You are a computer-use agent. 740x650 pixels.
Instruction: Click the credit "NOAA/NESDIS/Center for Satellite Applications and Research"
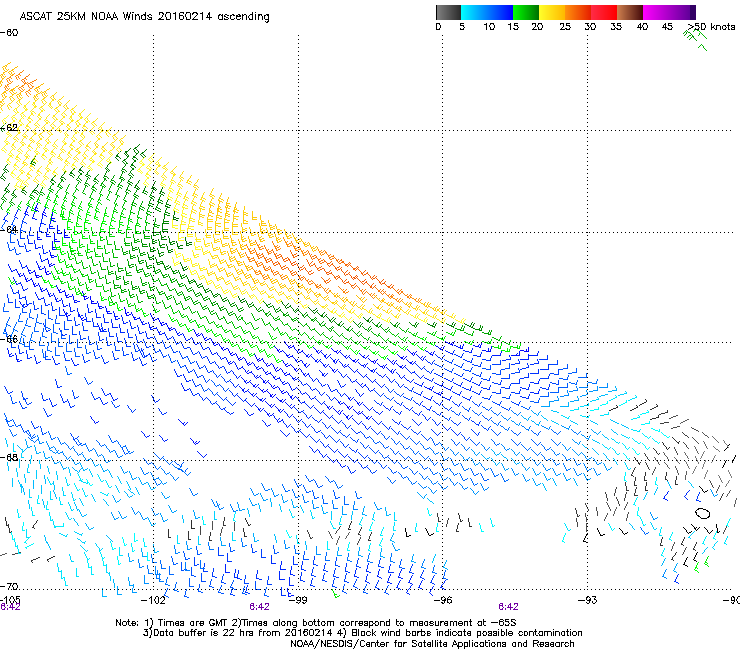[x=432, y=644]
